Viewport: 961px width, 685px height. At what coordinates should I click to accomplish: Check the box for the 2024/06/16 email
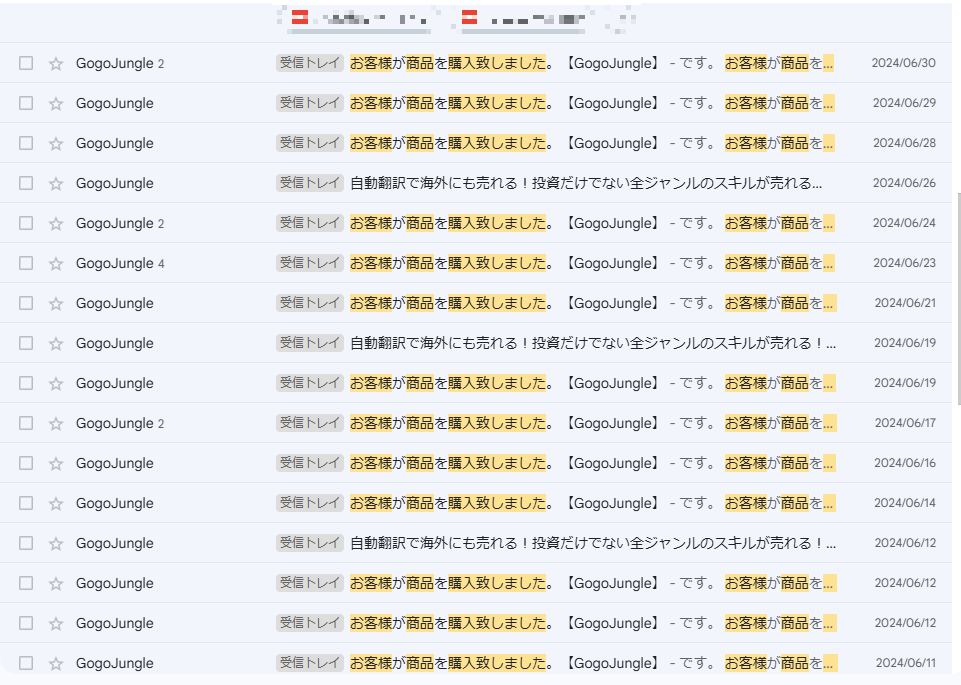pyautogui.click(x=26, y=463)
